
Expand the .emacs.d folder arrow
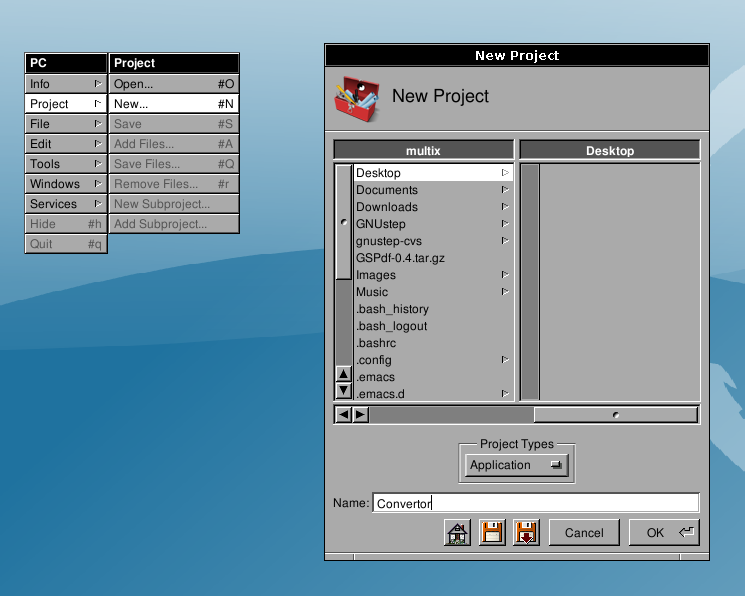(505, 394)
